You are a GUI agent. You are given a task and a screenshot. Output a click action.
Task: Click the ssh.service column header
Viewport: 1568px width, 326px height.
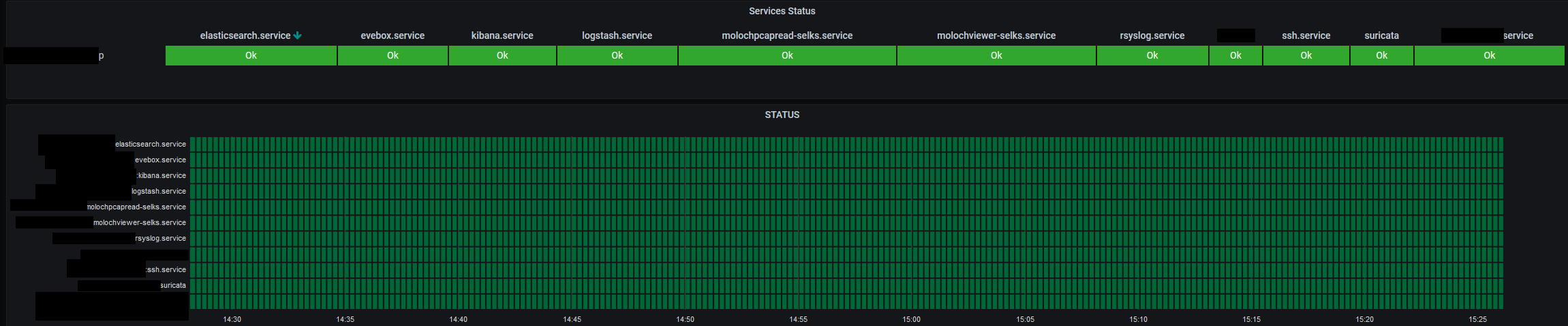point(1306,35)
